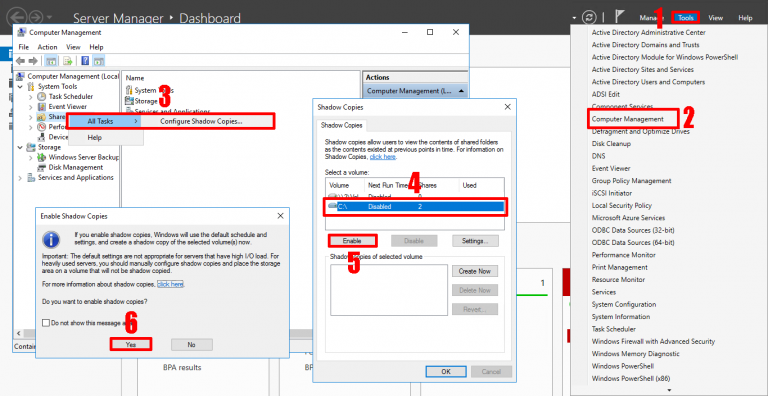The height and width of the screenshot is (396, 768).
Task: Click the Server Manager refresh icon
Action: coord(589,18)
